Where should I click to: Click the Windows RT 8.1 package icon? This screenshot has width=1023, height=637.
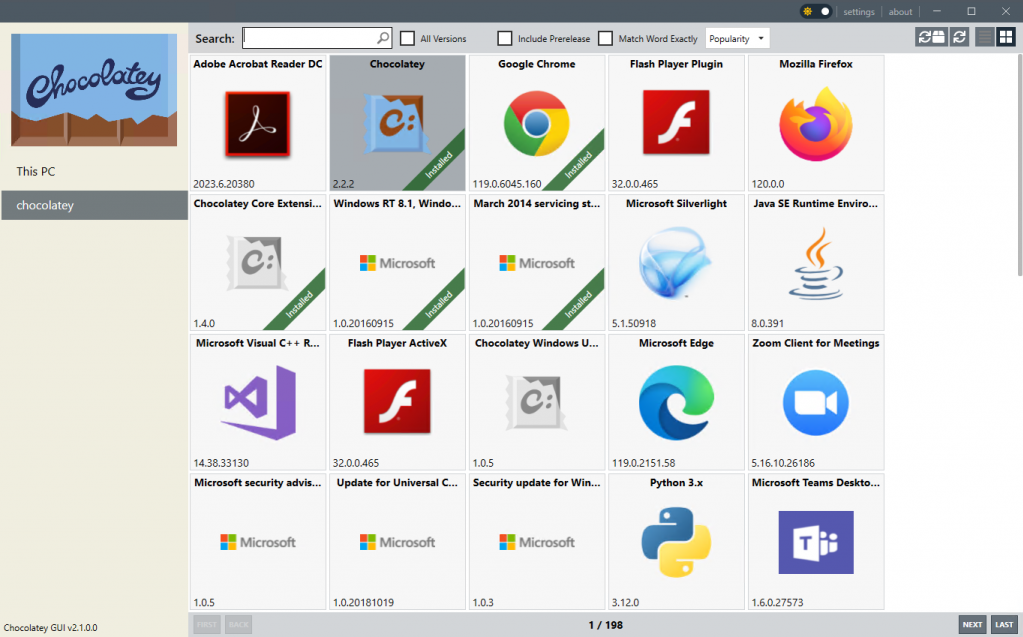click(x=397, y=263)
